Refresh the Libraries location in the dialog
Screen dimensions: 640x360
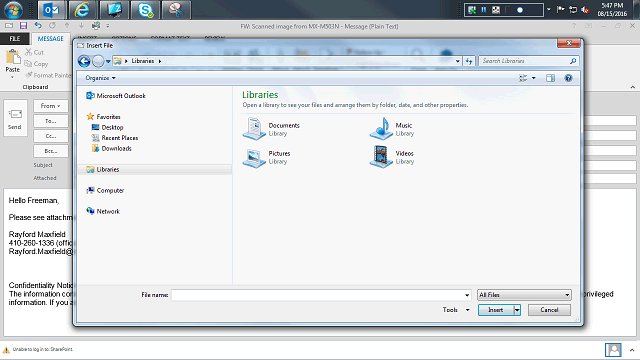click(469, 61)
